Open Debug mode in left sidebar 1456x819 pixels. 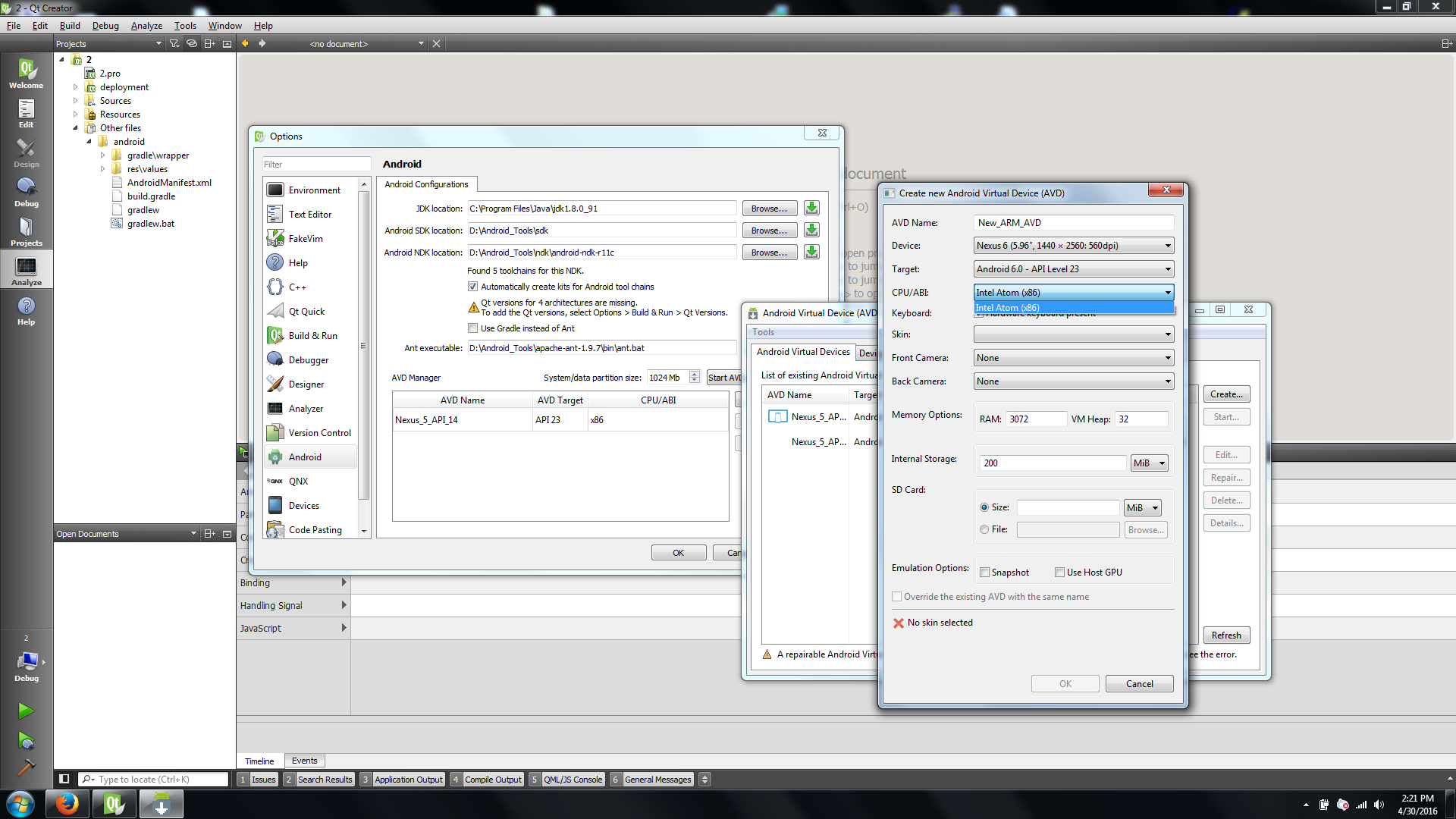[x=27, y=193]
